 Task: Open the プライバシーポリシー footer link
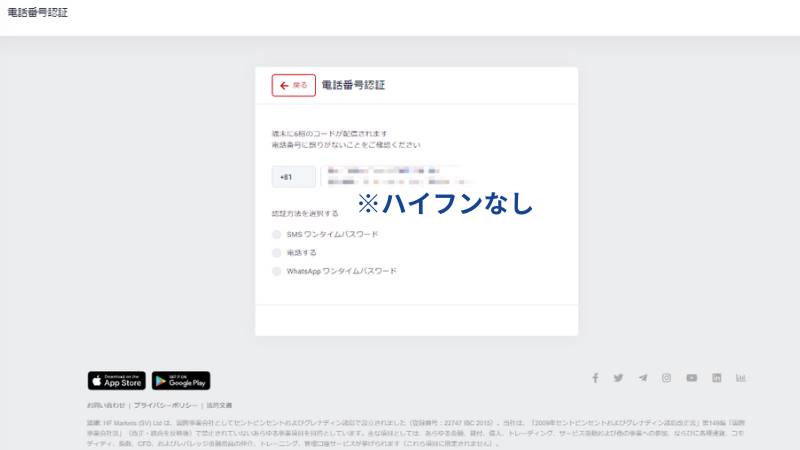[168, 405]
